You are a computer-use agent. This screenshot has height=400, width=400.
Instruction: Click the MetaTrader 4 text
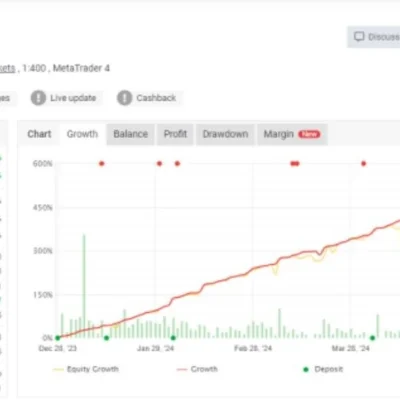click(81, 68)
